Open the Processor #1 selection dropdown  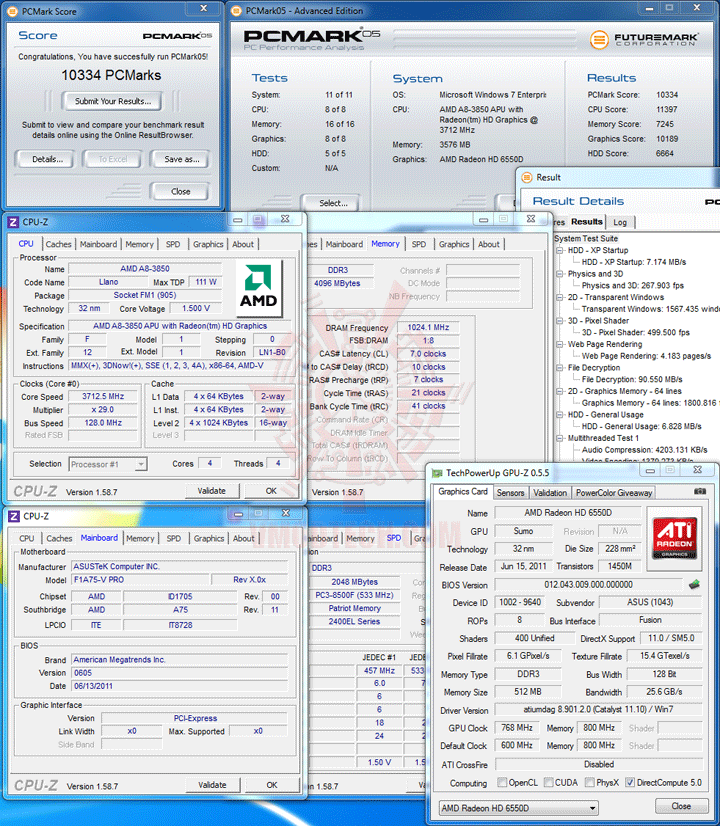pos(108,464)
